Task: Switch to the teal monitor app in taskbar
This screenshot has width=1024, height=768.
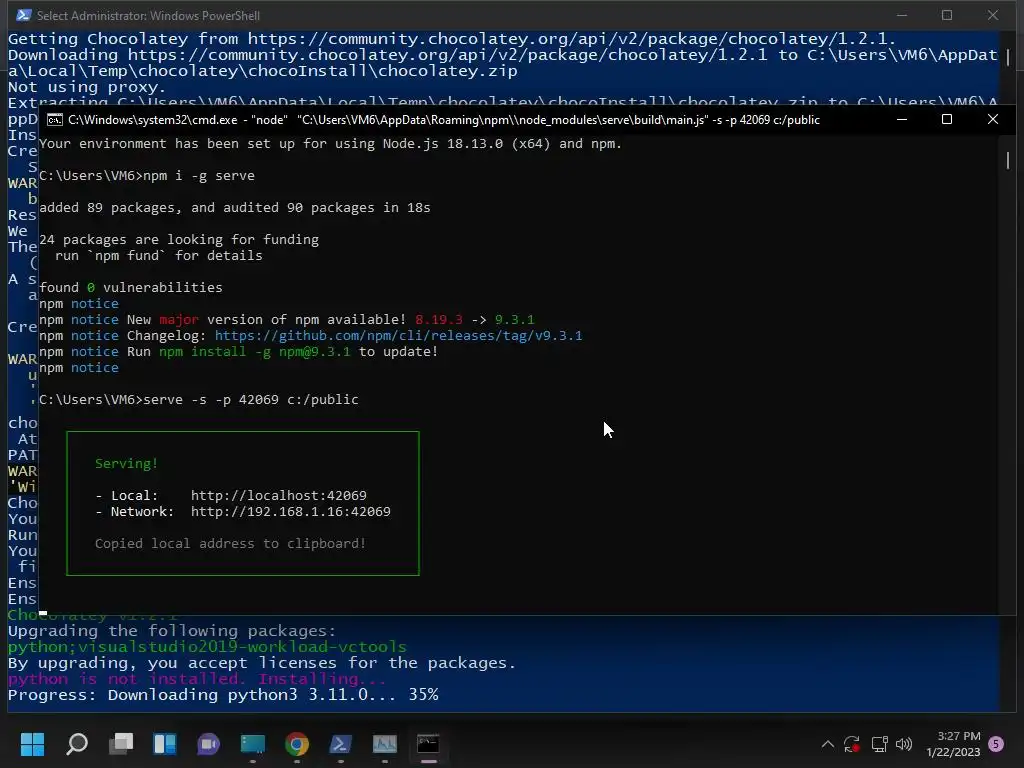Action: [x=253, y=744]
